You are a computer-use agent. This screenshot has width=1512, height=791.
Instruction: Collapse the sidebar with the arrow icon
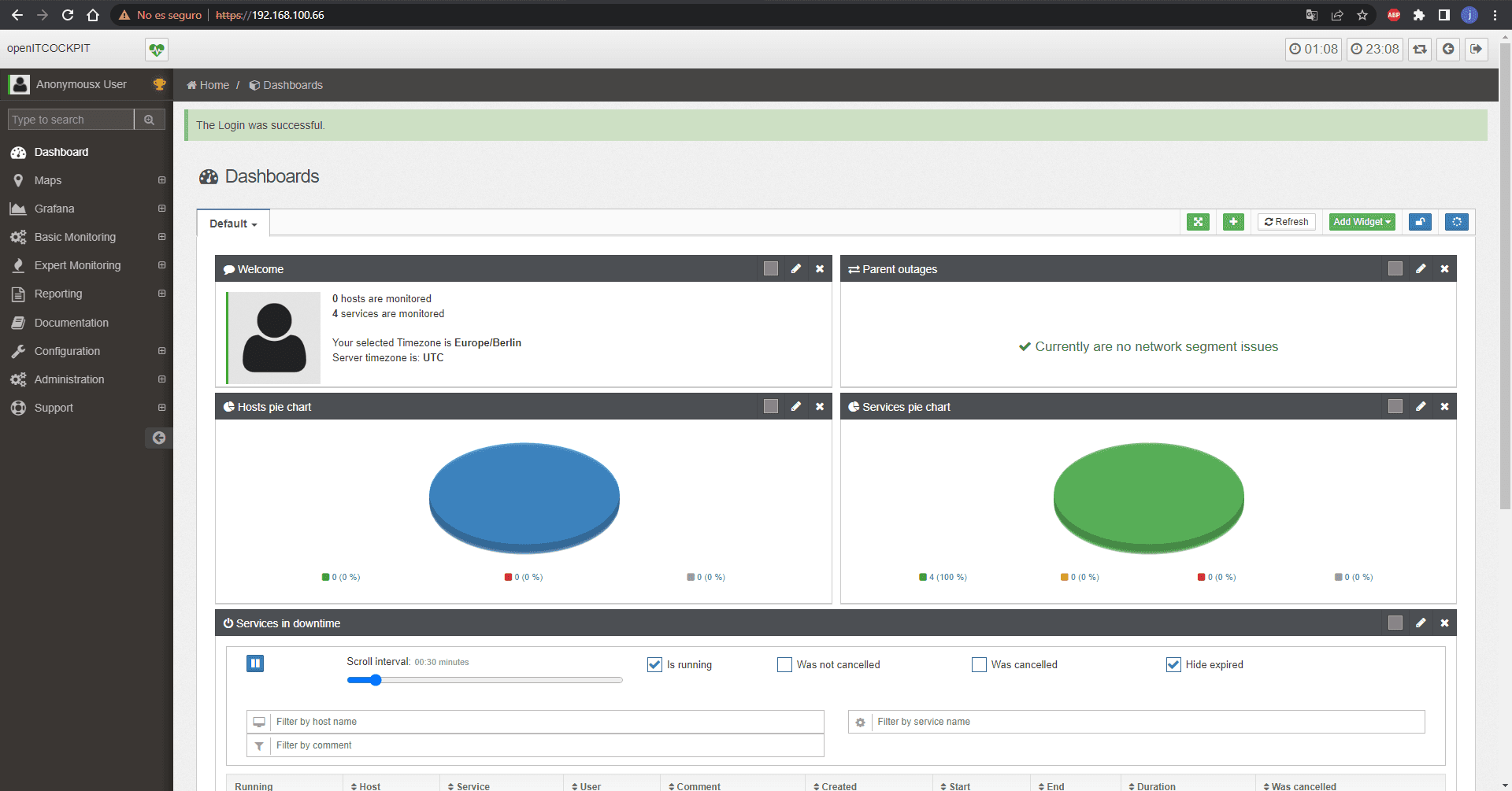click(159, 438)
